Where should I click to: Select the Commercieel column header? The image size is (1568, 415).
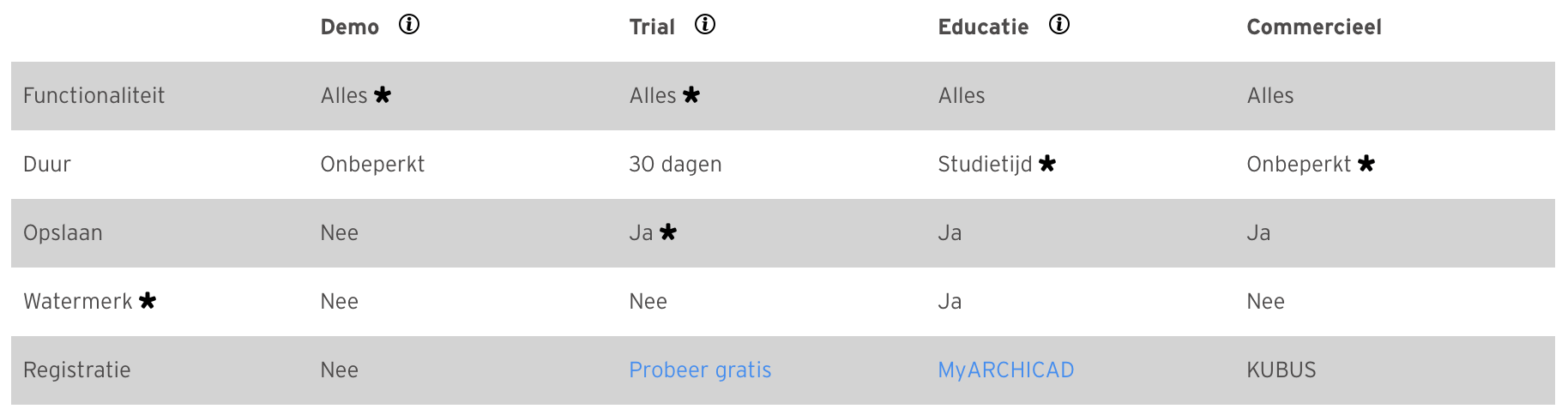click(1314, 27)
